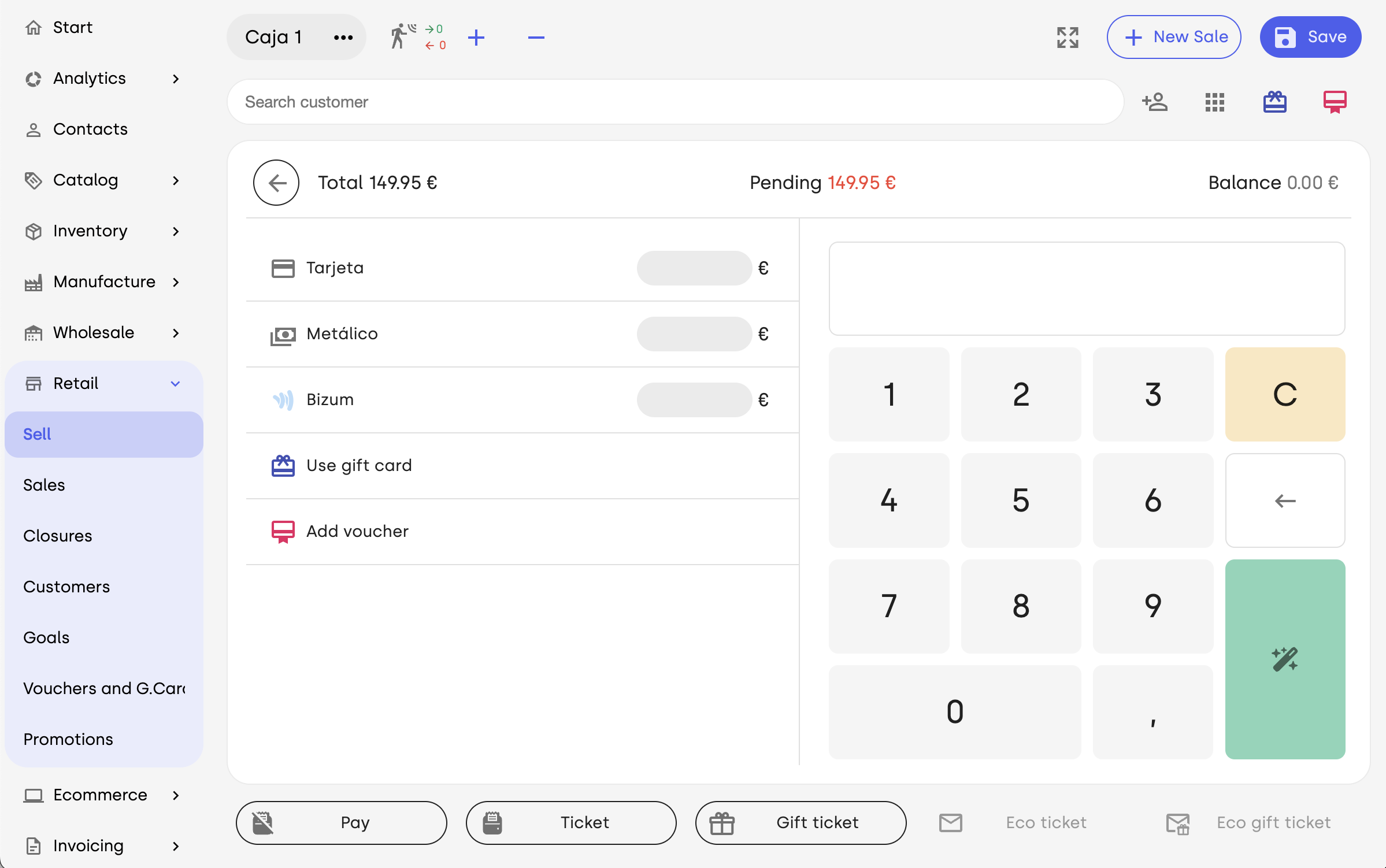1386x868 pixels.
Task: Click the magic wand autofill key
Action: pos(1285,659)
